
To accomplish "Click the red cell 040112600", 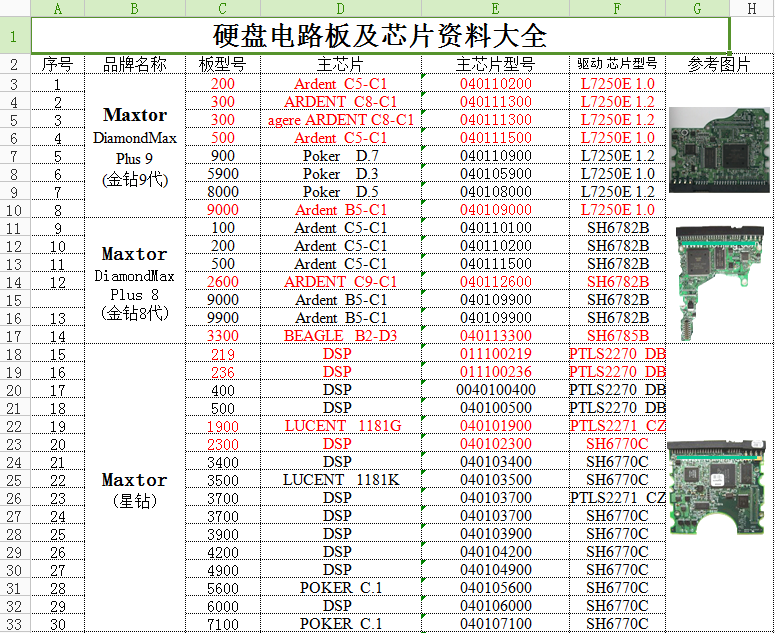I will click(x=495, y=282).
